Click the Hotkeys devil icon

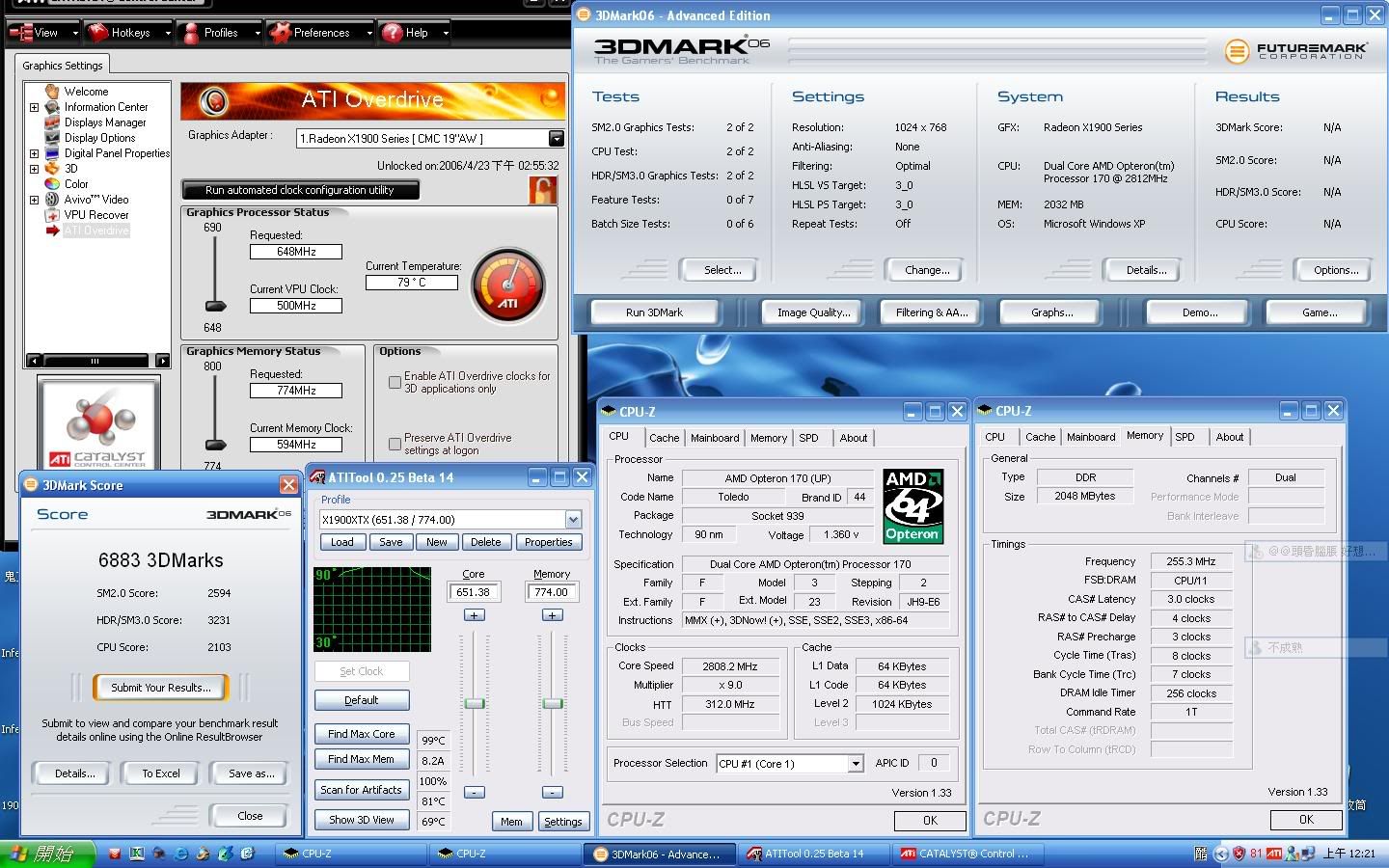97,33
